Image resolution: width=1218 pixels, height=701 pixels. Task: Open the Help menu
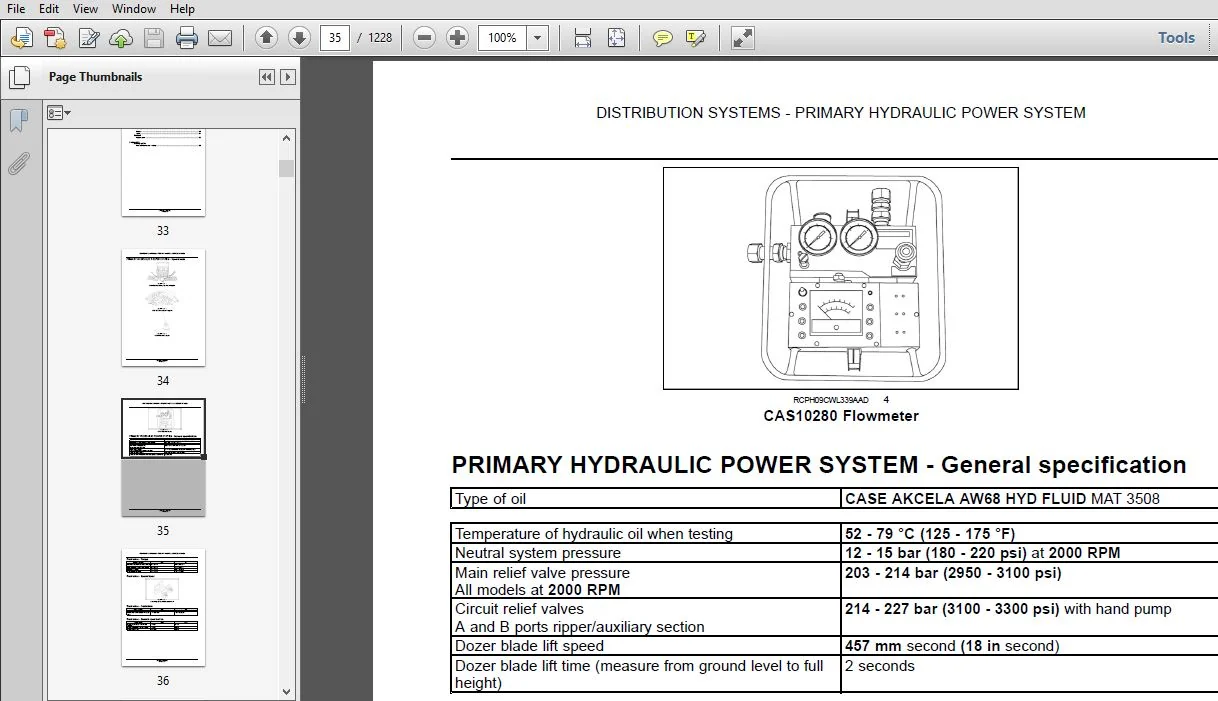pos(182,9)
